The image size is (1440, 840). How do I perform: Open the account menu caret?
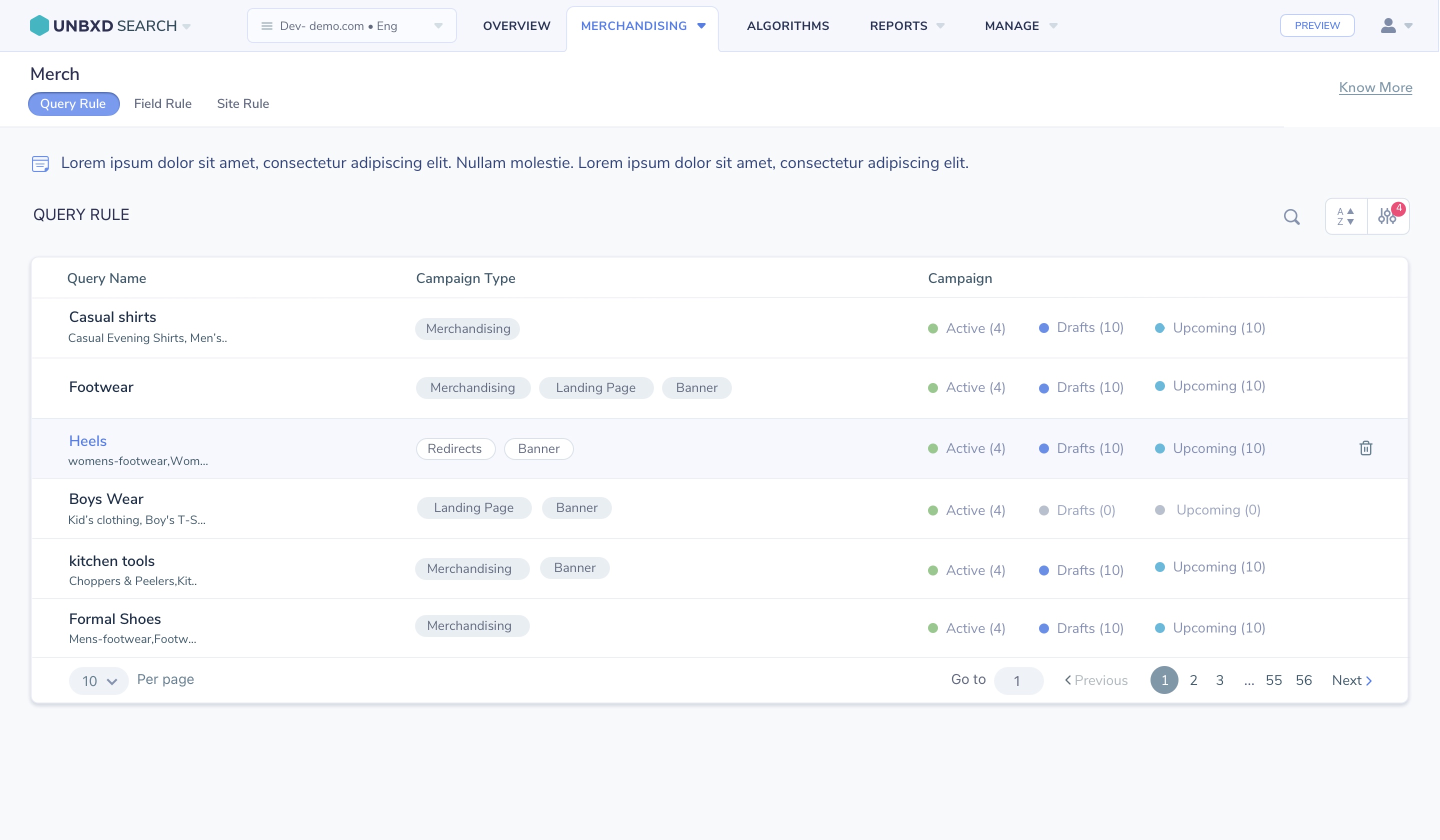(x=1408, y=25)
